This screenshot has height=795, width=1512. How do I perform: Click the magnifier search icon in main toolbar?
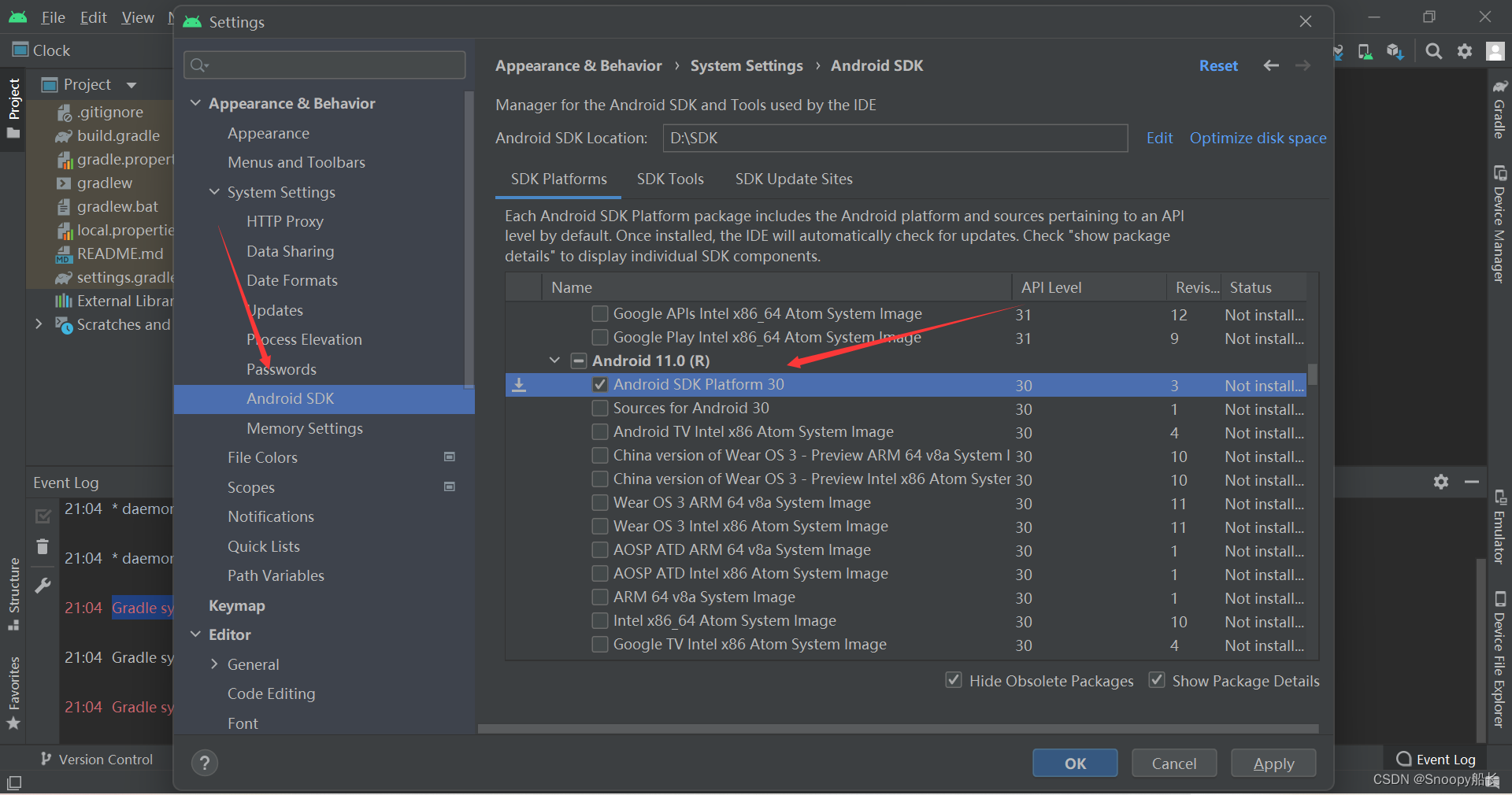coord(1434,51)
